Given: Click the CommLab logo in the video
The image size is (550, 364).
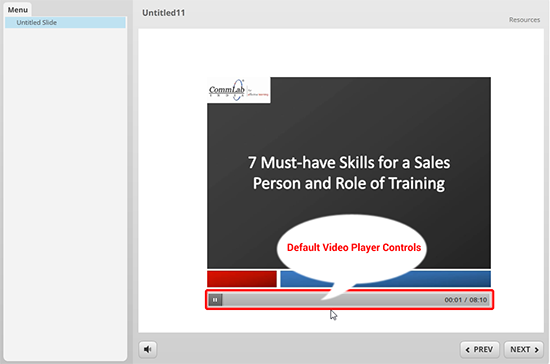Looking at the screenshot, I should pyautogui.click(x=239, y=90).
